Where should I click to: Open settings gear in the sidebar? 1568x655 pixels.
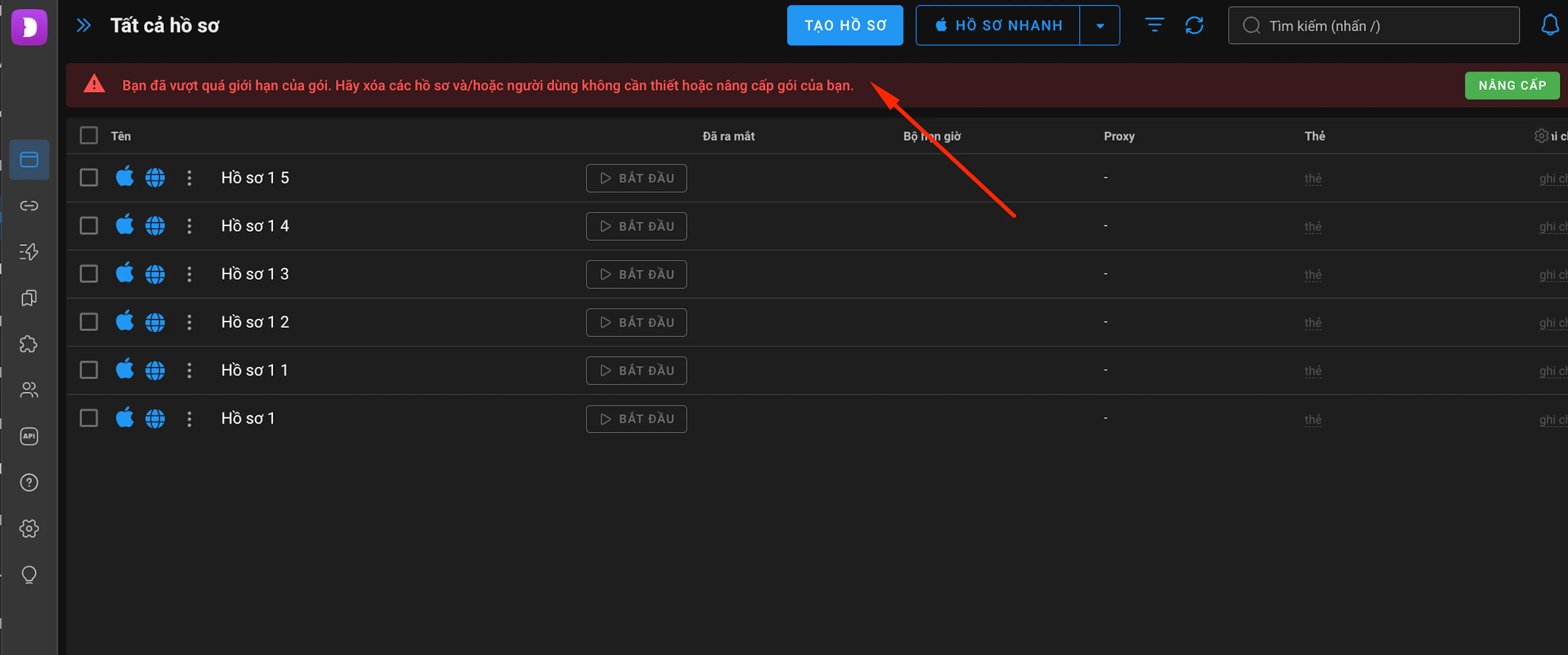tap(29, 528)
